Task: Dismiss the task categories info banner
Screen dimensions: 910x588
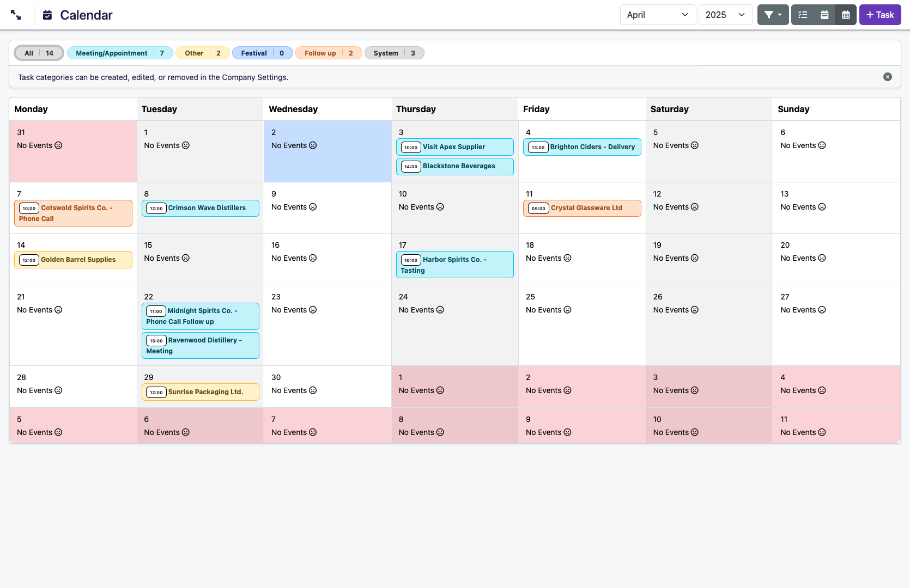Action: click(x=887, y=77)
